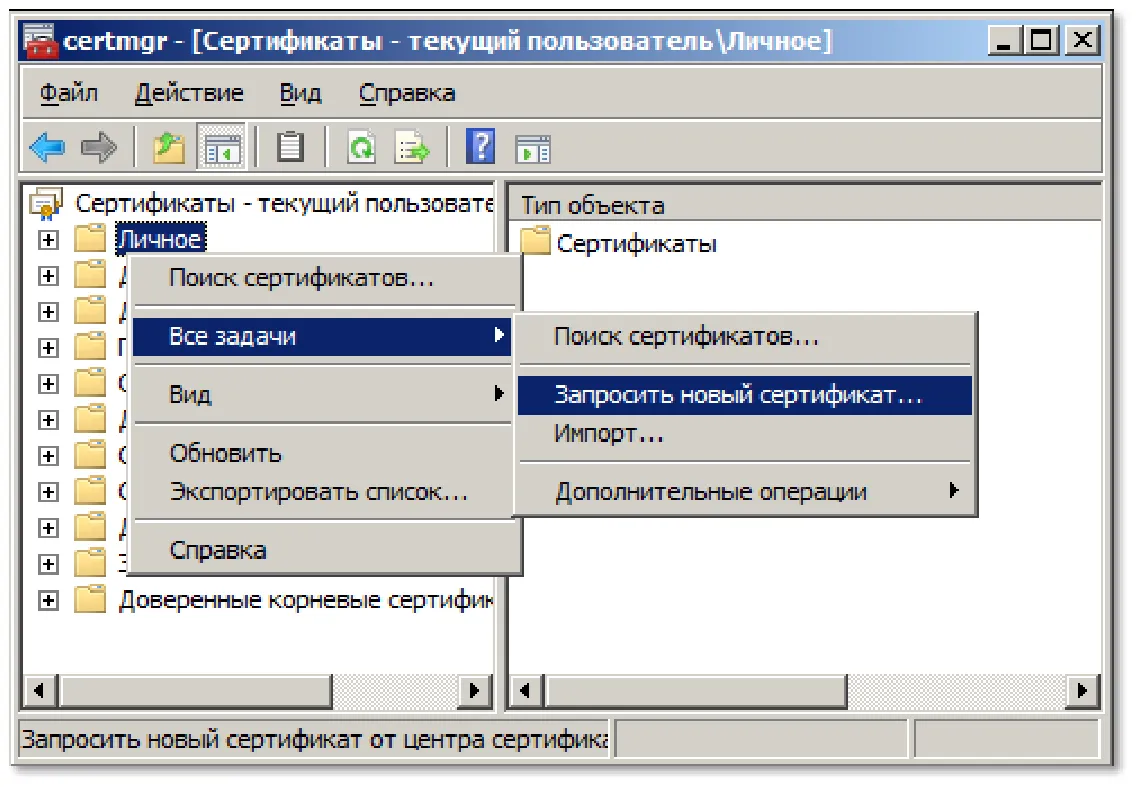Screen dimensions: 1136x787
Task: Open the Справка menu in the menu bar
Action: click(407, 93)
